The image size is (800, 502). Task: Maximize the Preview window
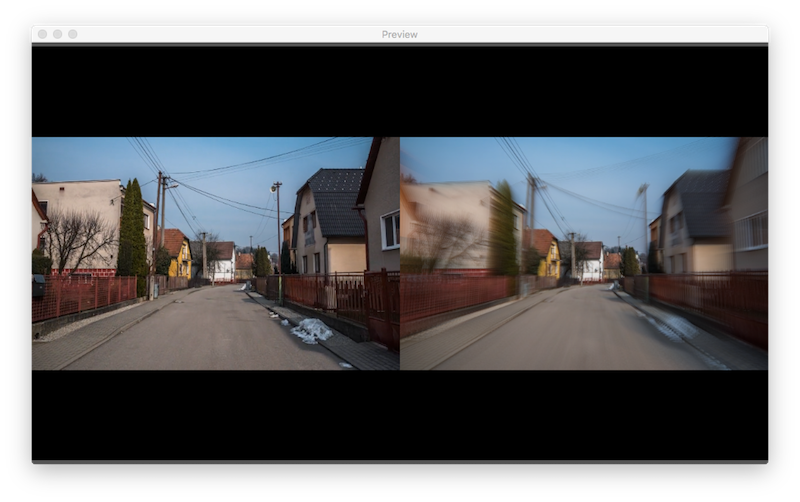click(73, 34)
